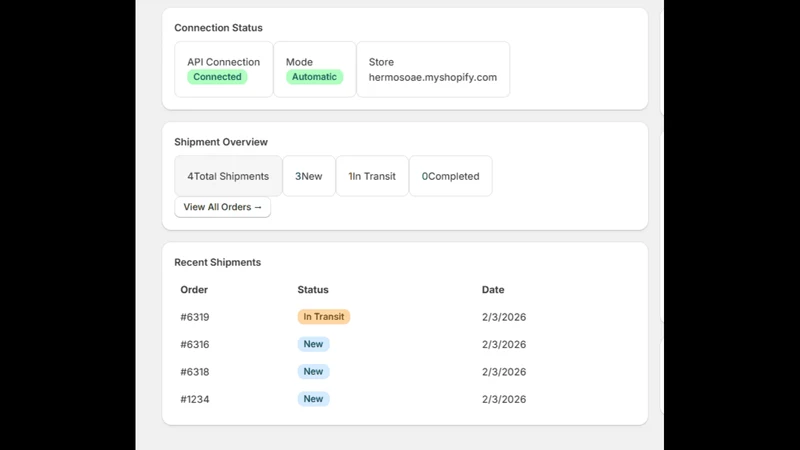
Task: Select the 1 In Transit card
Action: [x=372, y=176]
